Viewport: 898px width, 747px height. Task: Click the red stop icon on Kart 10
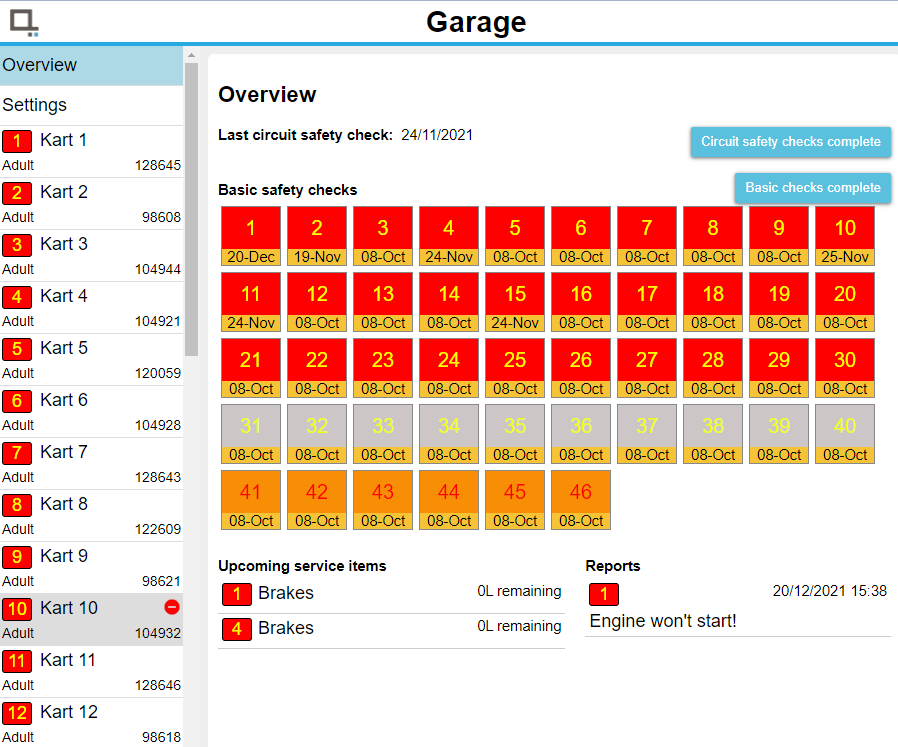[172, 607]
